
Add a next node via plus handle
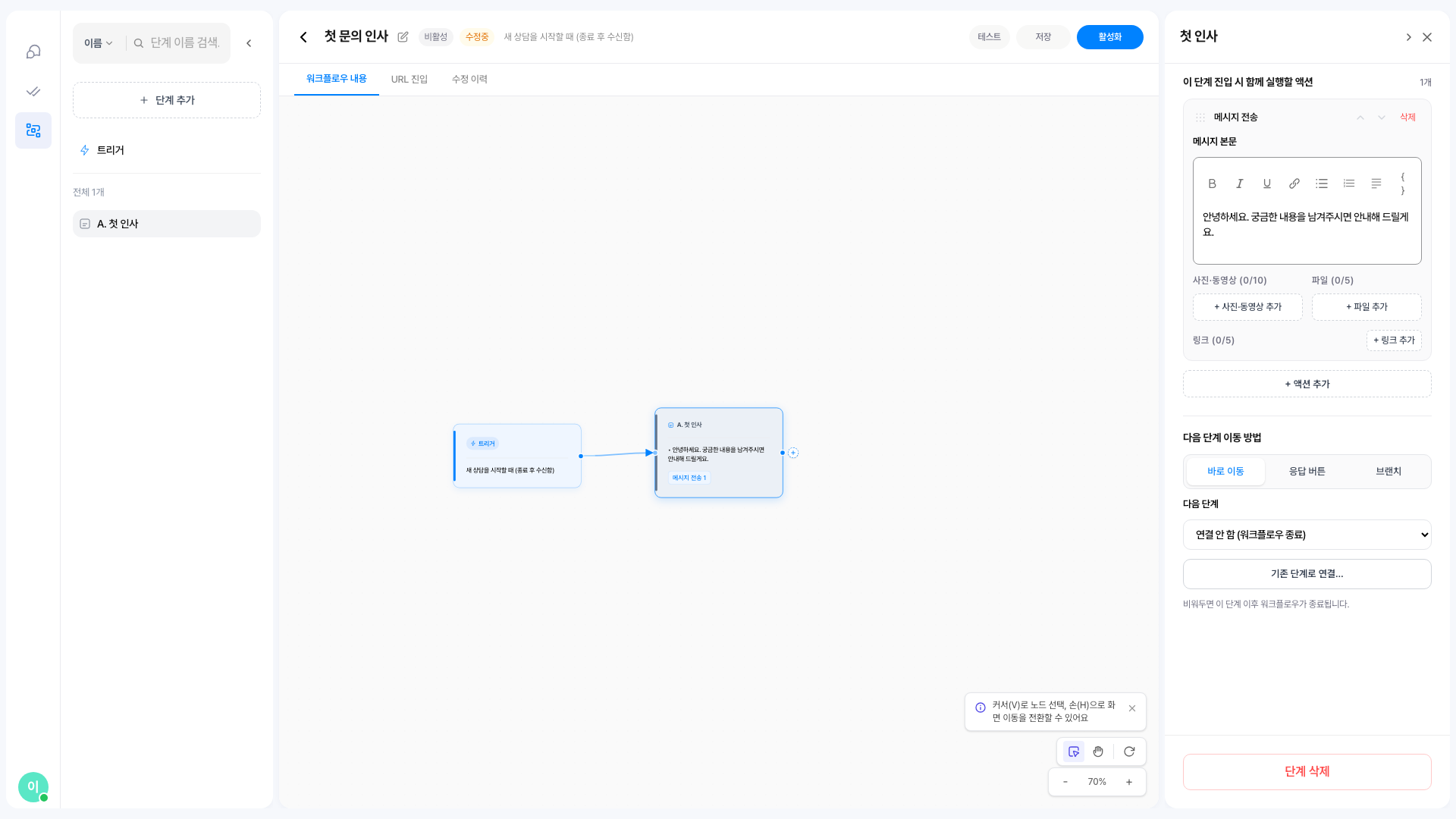793,453
